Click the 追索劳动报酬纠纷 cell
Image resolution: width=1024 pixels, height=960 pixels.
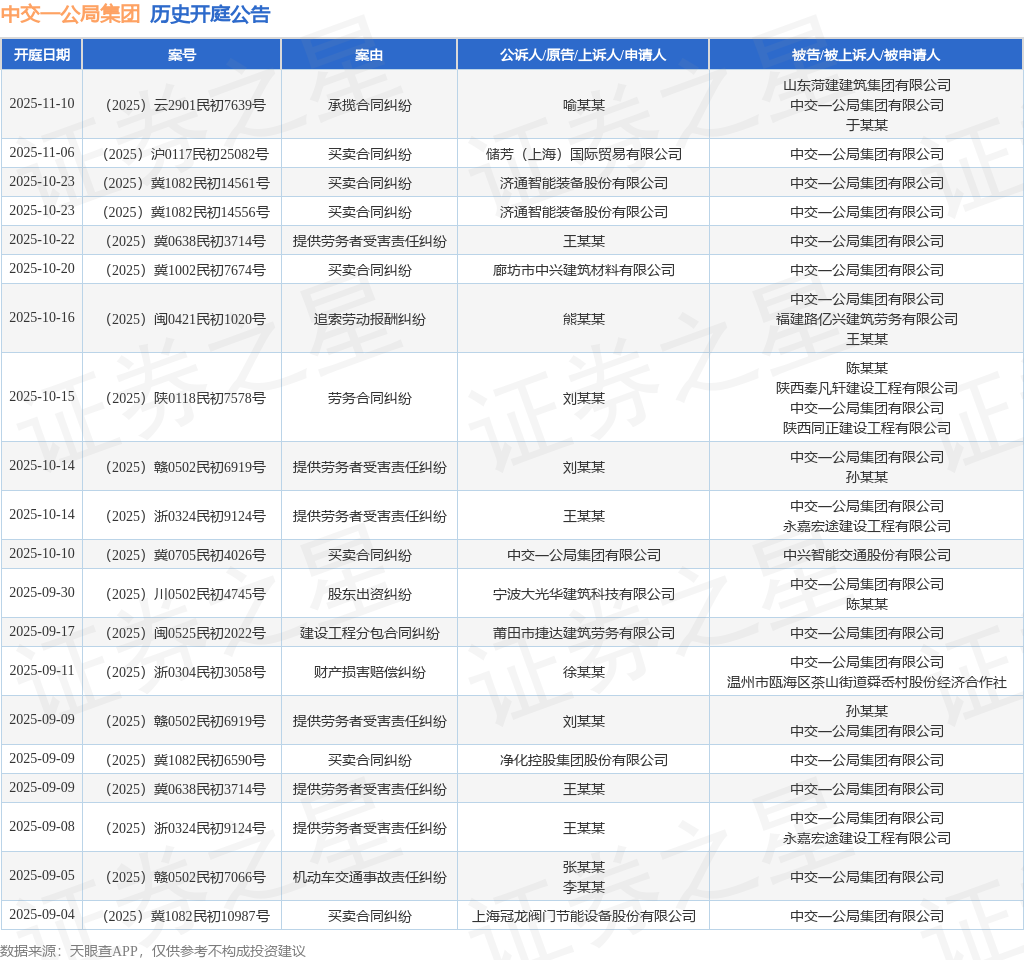coord(370,319)
